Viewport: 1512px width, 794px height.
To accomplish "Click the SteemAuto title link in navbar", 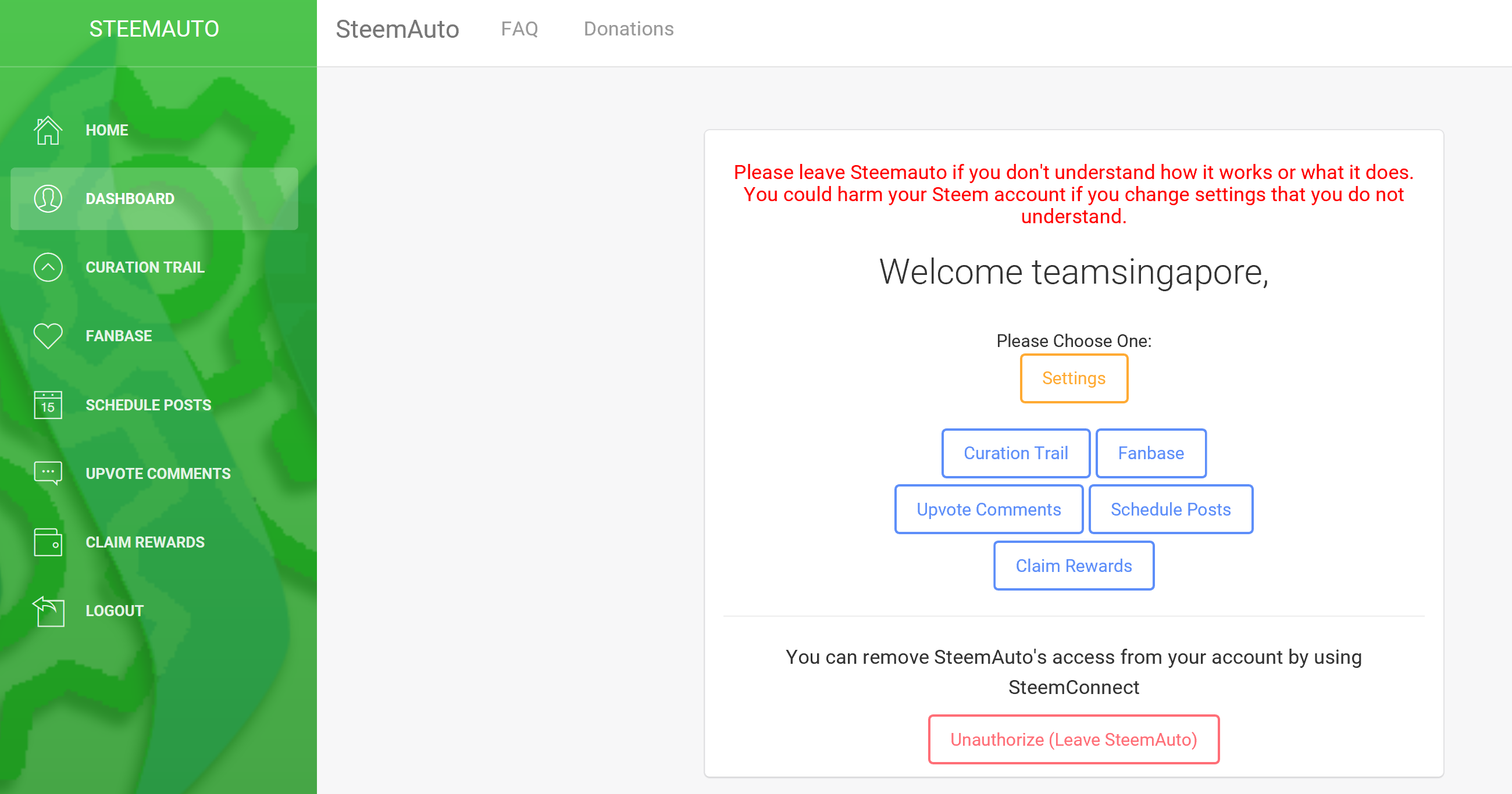I will click(397, 28).
